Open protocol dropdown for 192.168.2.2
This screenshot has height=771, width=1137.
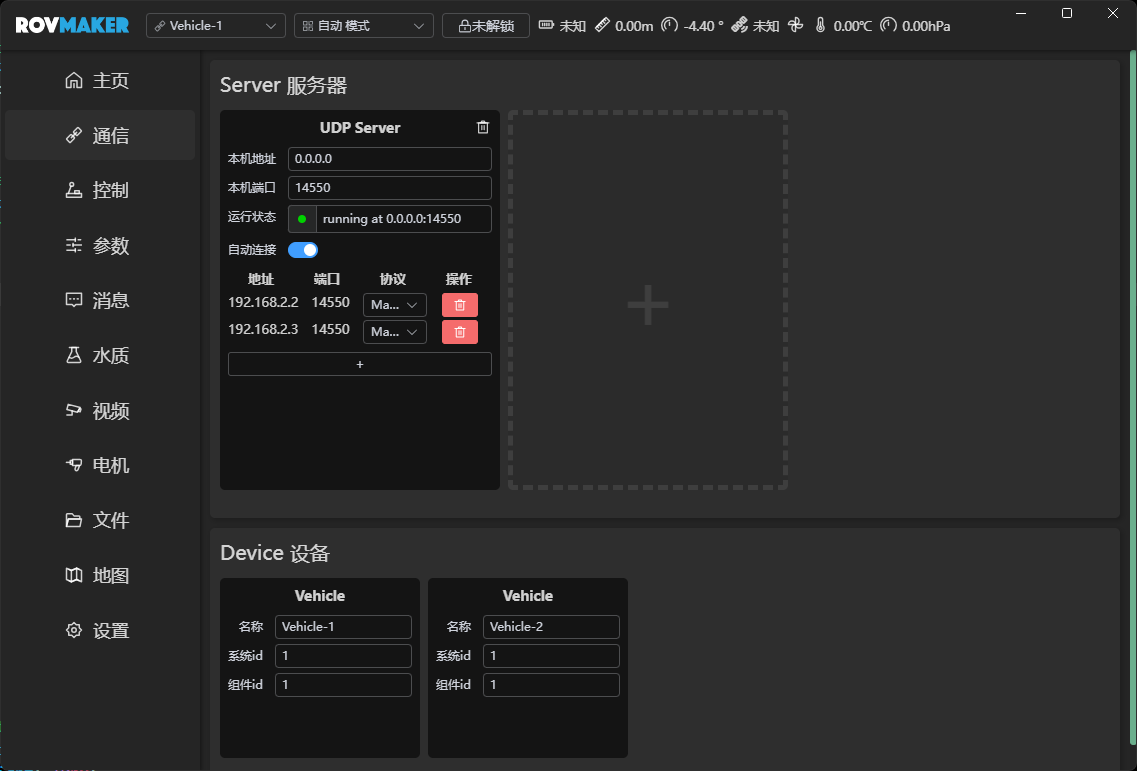point(394,305)
